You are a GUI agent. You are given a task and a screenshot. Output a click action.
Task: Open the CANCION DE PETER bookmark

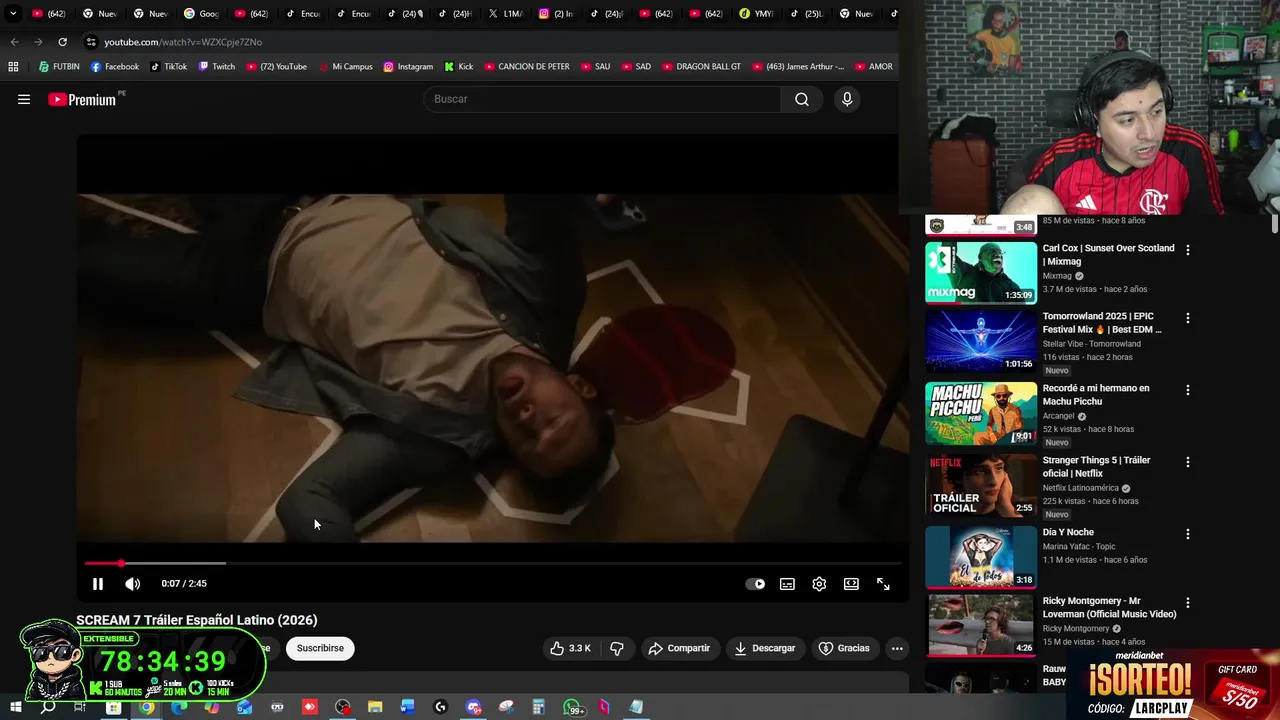pyautogui.click(x=526, y=67)
